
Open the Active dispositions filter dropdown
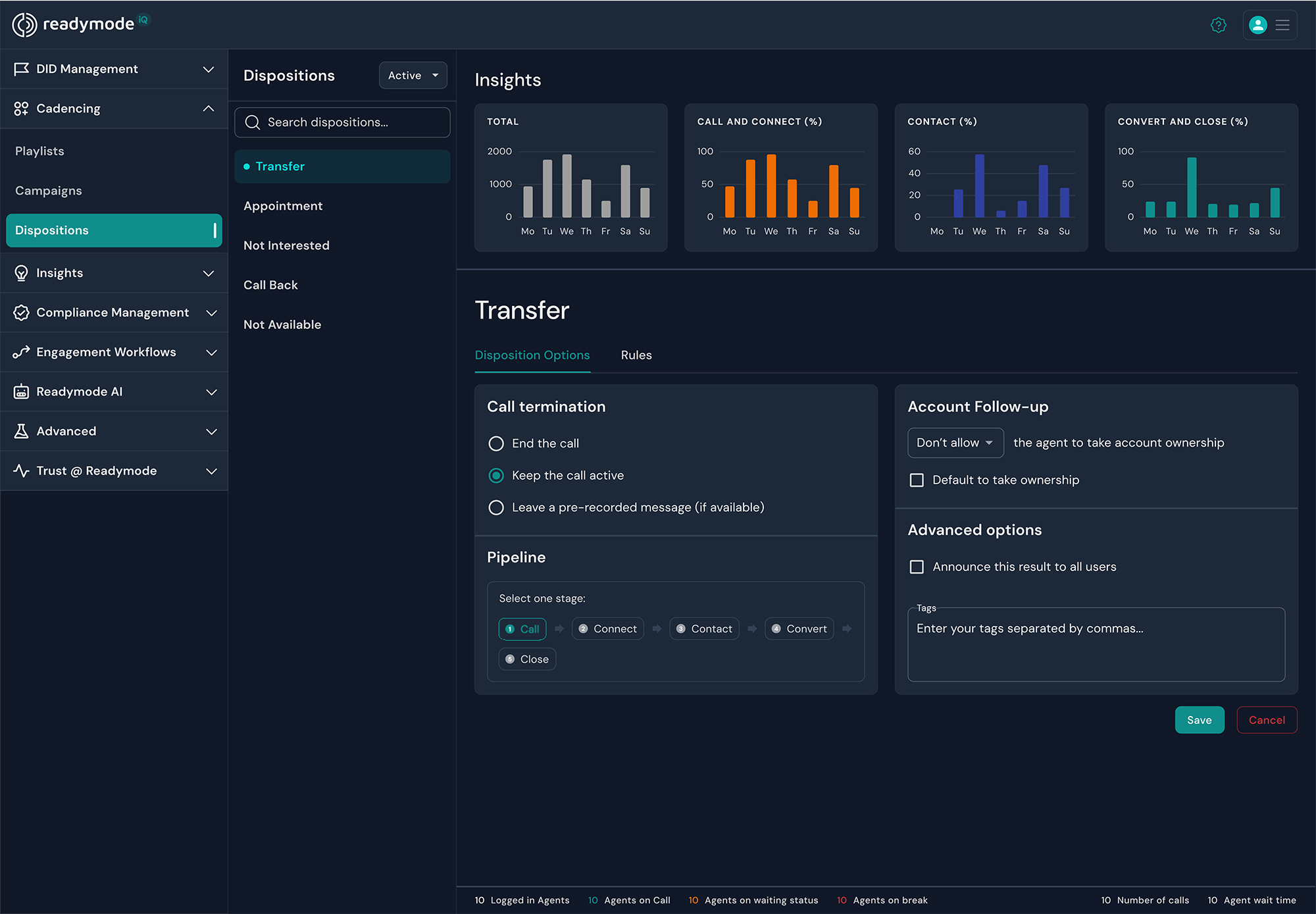(x=412, y=75)
